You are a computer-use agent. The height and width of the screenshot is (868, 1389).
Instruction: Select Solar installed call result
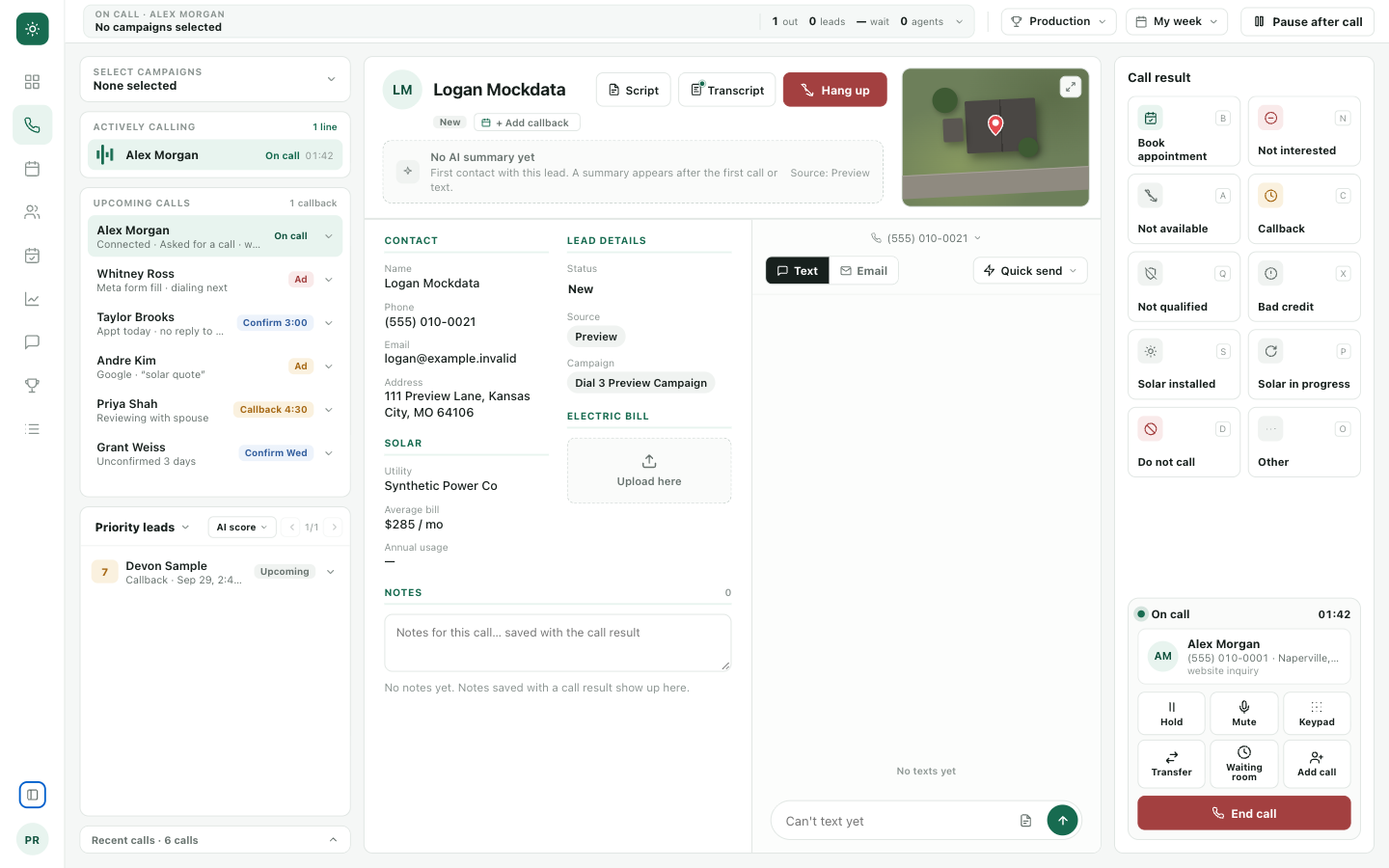tap(1184, 365)
